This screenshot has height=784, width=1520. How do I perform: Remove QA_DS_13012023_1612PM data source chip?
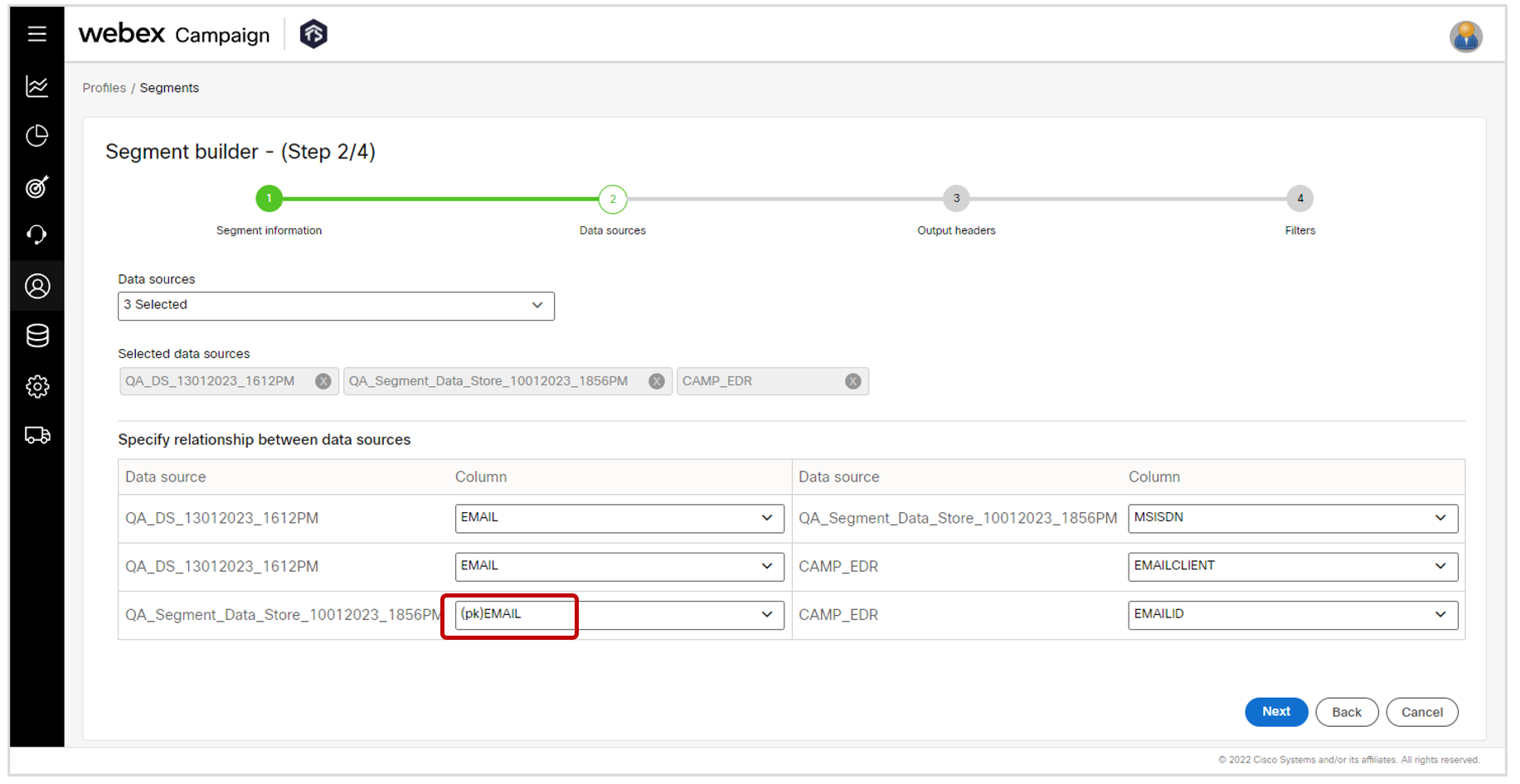tap(323, 381)
